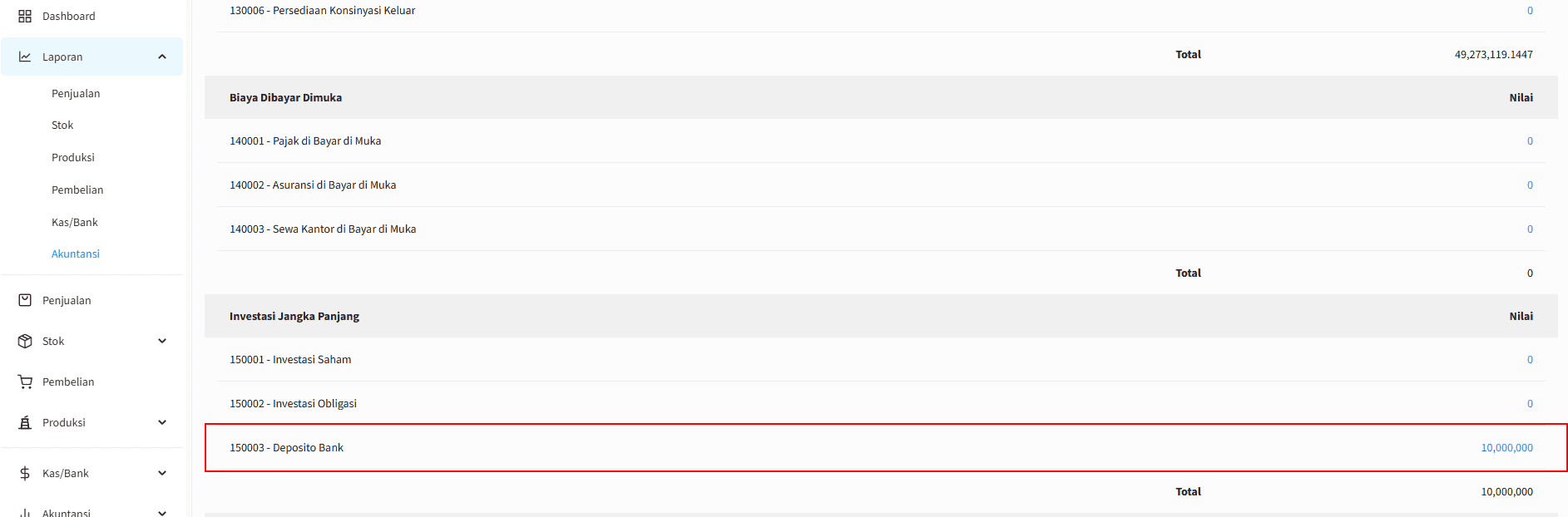Open the Penjualan report submenu item
1568x517 pixels.
click(76, 93)
